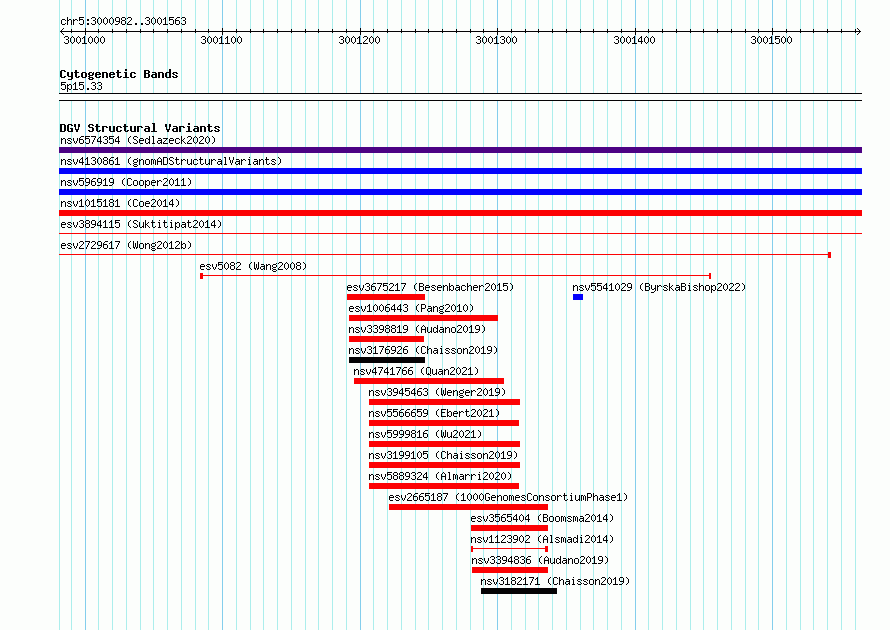Click nsv3176926 (Chaisson2019) label
Screen dimensions: 890x630
423,350
